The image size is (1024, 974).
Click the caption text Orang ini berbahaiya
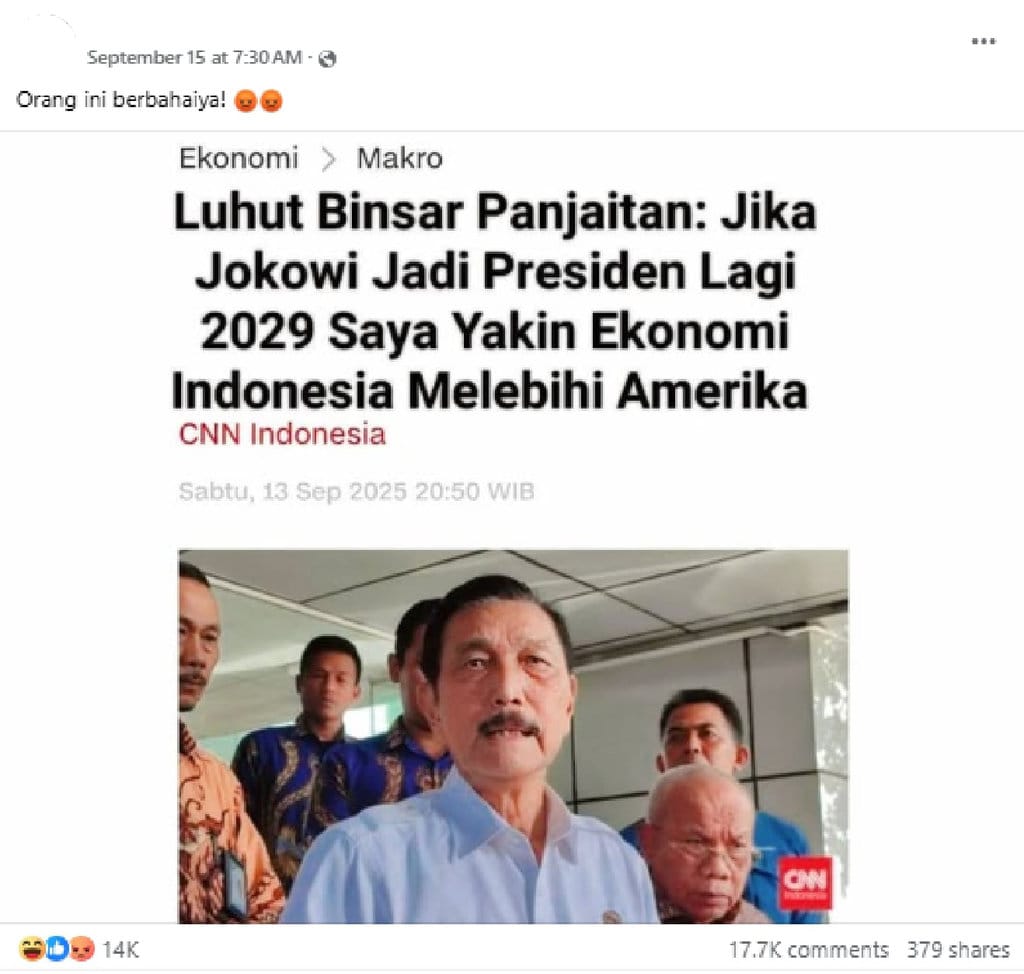tap(121, 100)
